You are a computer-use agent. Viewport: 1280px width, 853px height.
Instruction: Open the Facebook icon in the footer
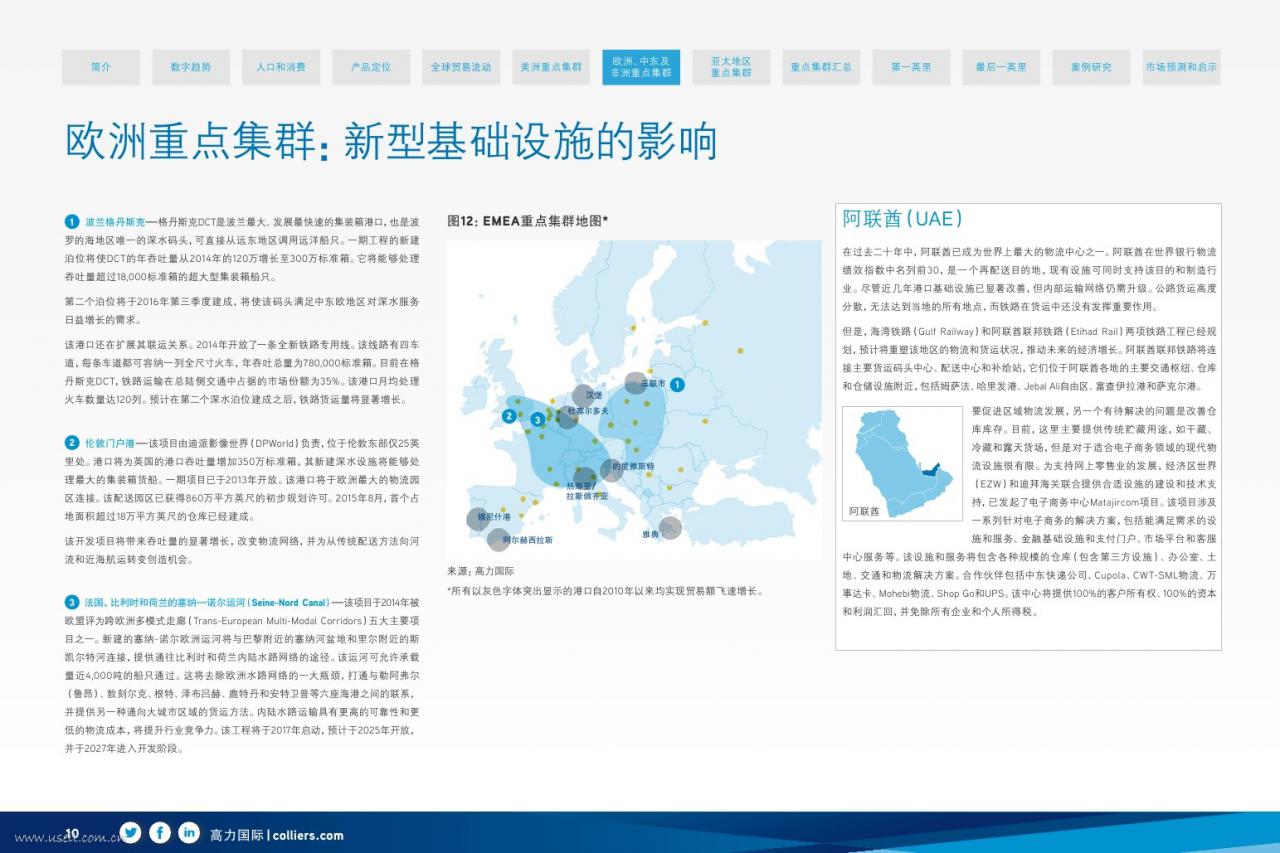point(159,832)
